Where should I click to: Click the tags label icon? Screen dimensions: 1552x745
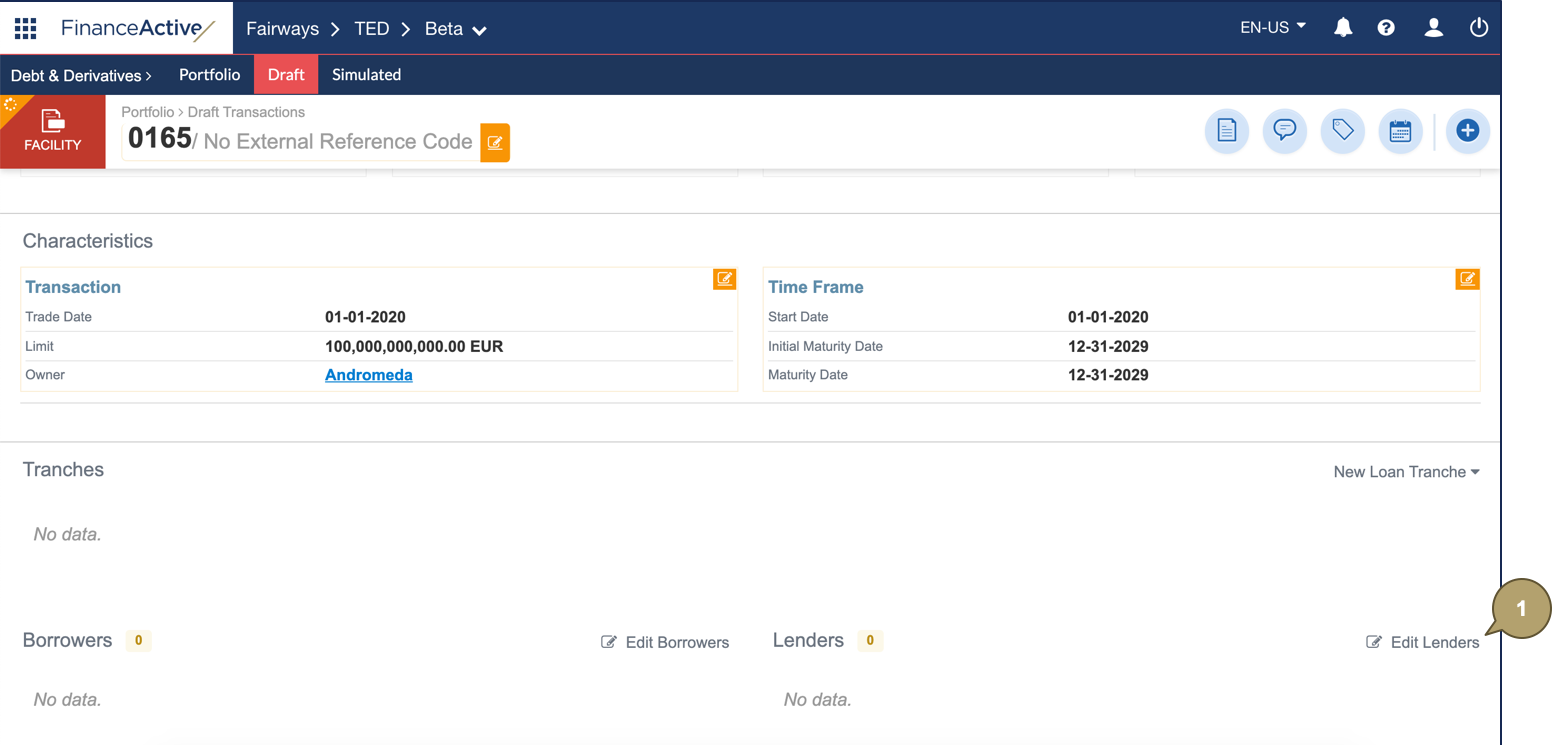(1342, 131)
